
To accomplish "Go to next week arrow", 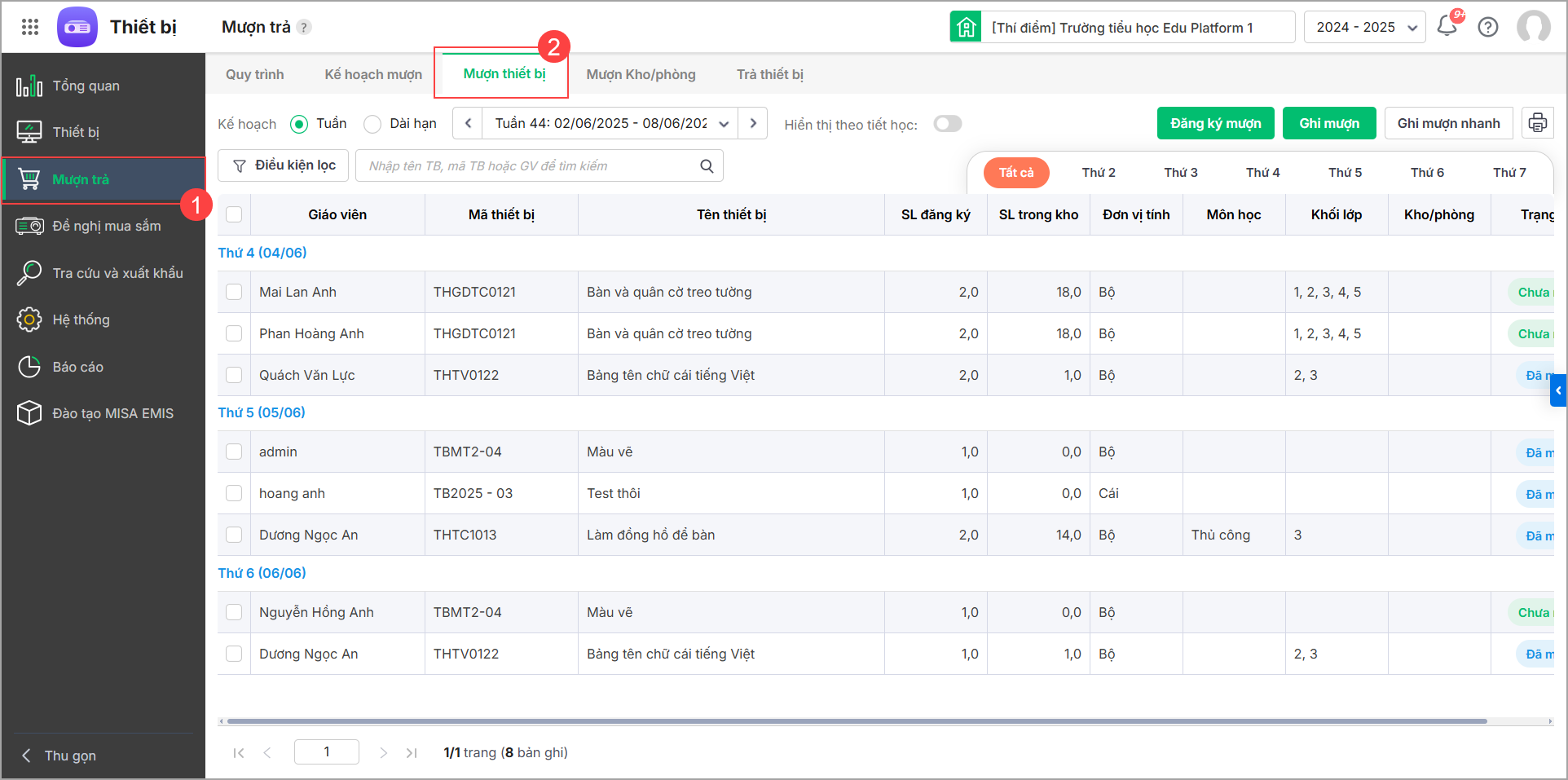I will tap(753, 123).
